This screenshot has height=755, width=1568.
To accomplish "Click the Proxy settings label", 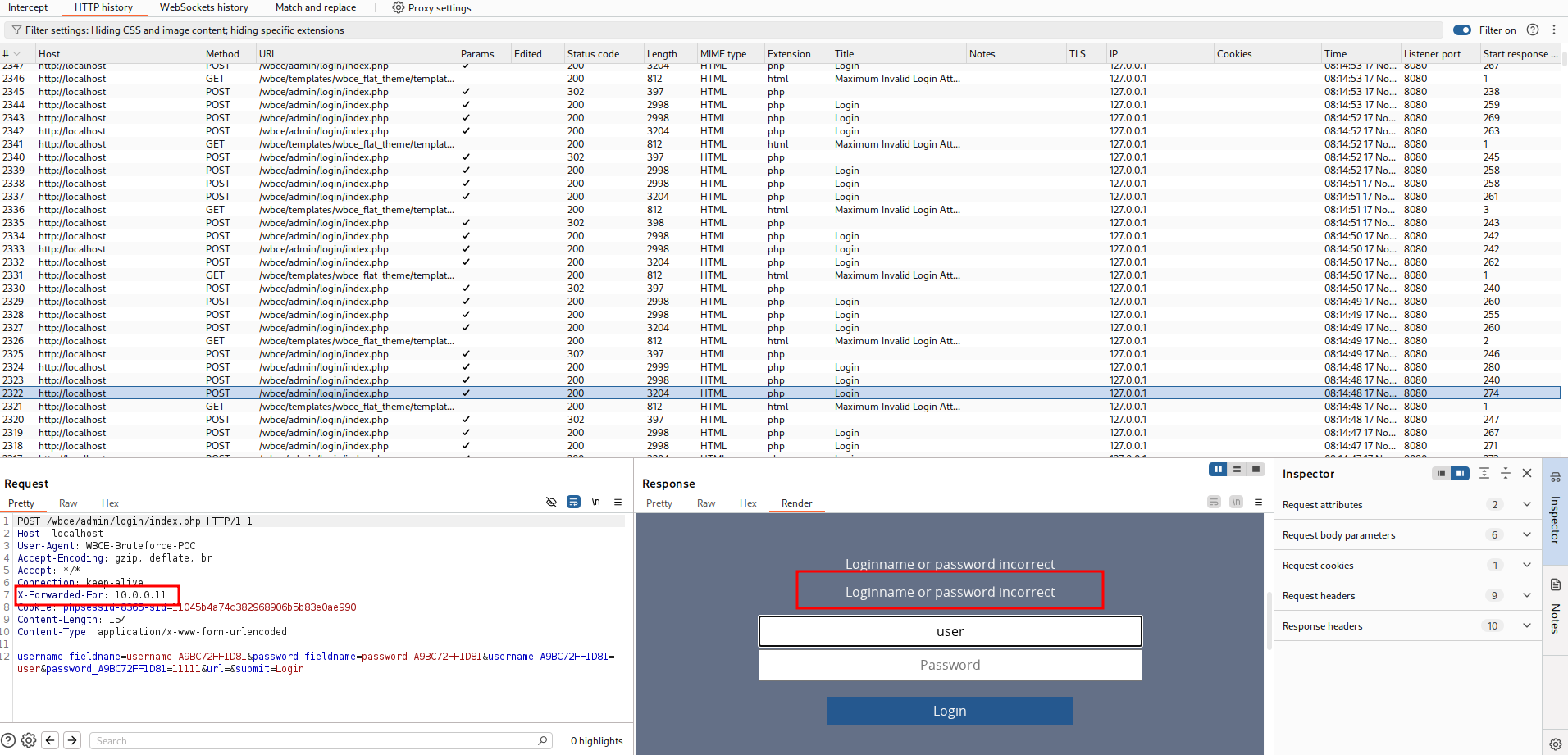I will [440, 7].
